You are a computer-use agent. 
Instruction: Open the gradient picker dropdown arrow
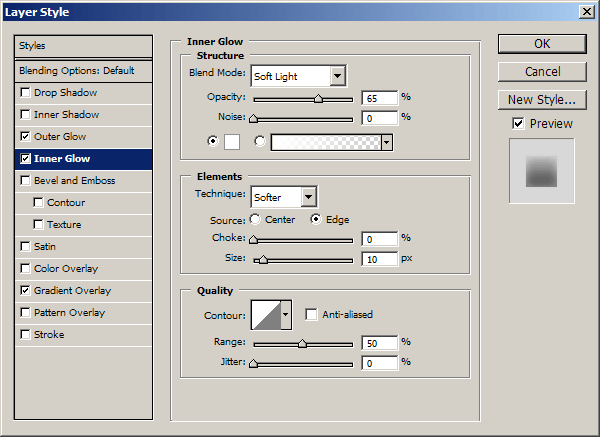click(386, 142)
